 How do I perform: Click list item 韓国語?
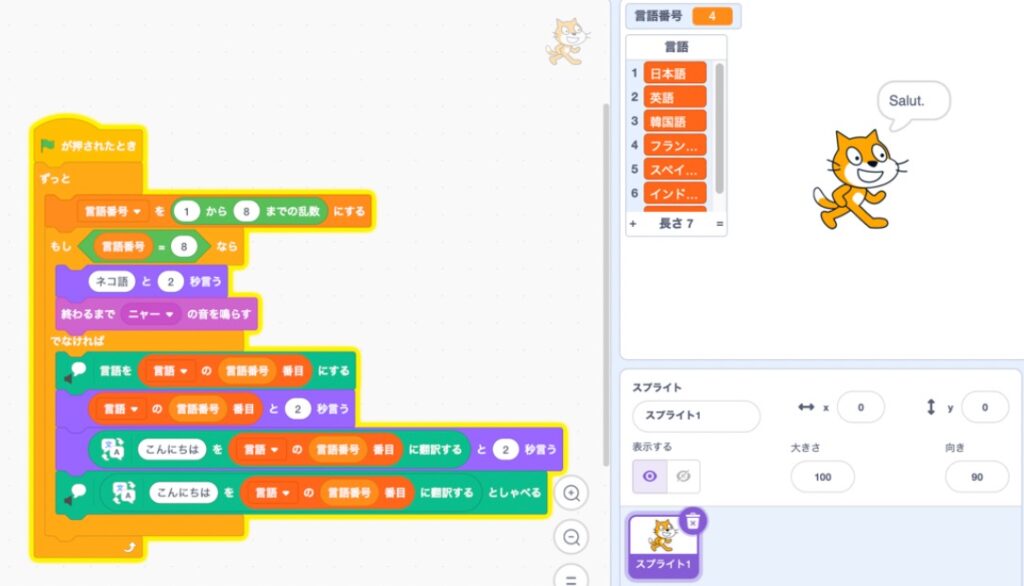click(x=675, y=122)
